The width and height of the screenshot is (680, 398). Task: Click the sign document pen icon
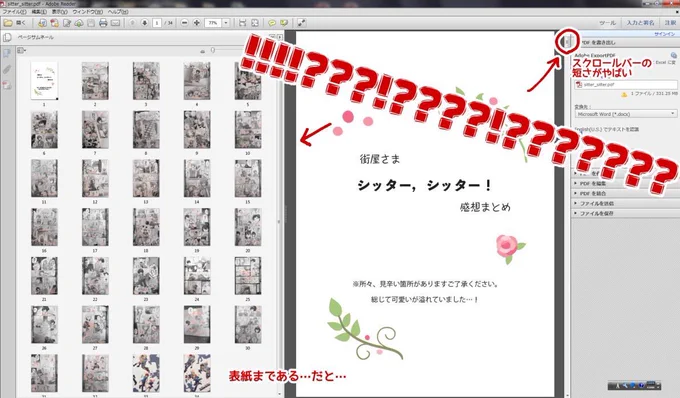67,23
